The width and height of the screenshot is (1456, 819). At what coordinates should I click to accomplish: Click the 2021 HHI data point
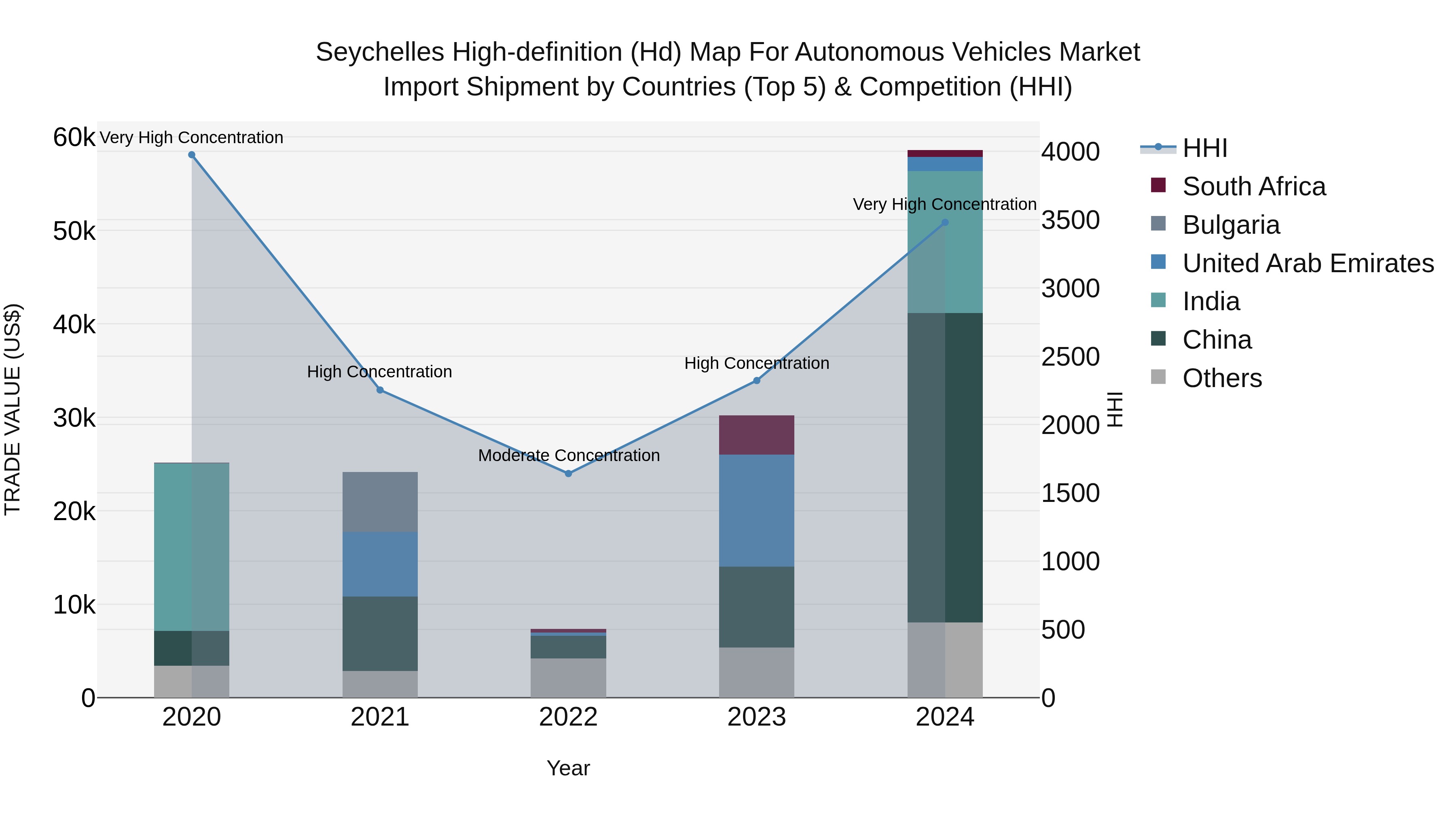coord(380,390)
